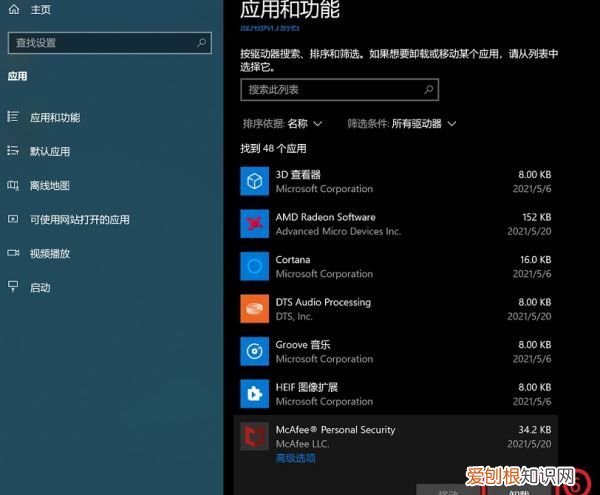
Task: Focus the 搜索此列表 search field
Action: pyautogui.click(x=339, y=90)
